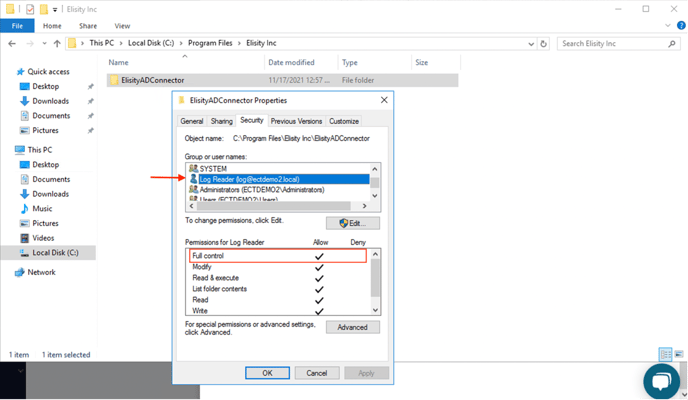
Task: Switch to the Customize tab
Action: [344, 121]
